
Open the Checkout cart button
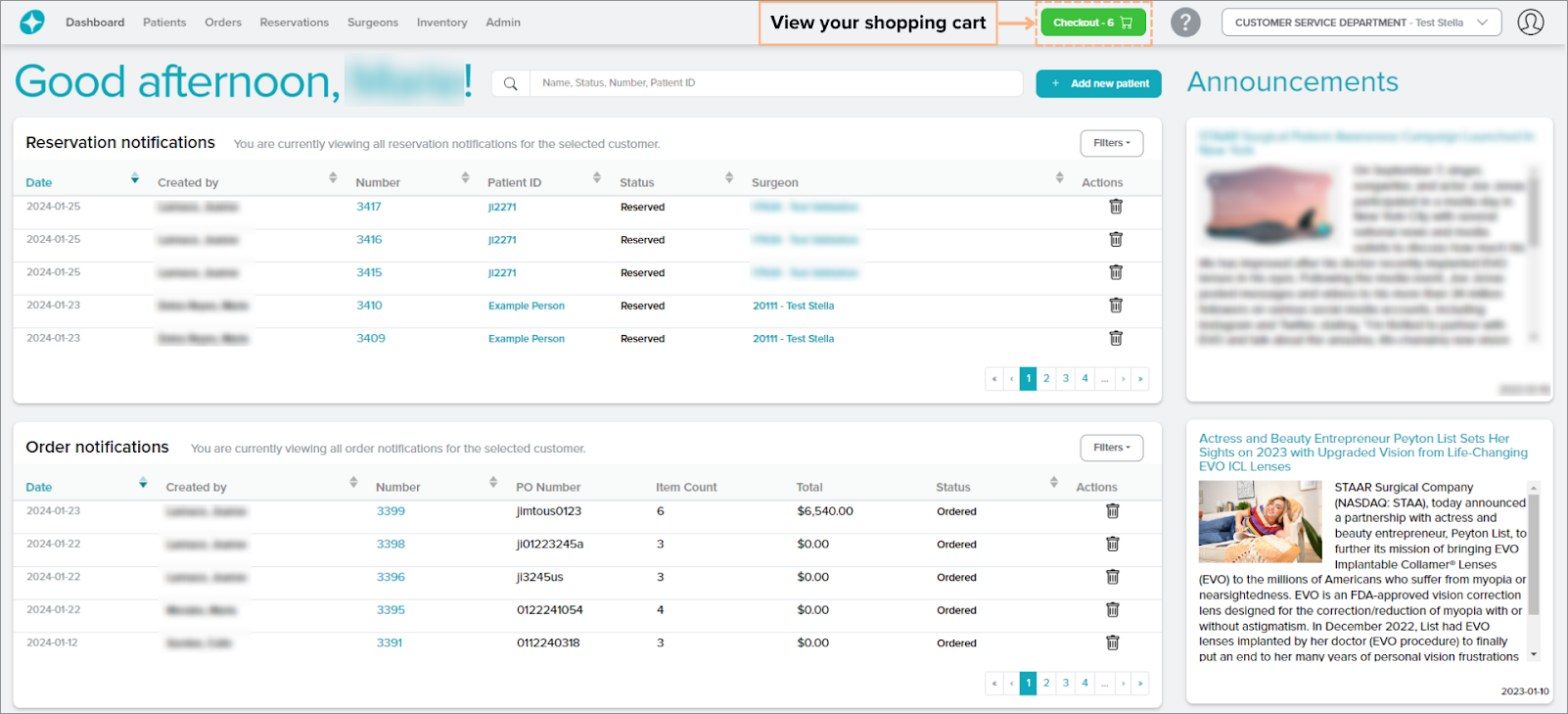1092,23
